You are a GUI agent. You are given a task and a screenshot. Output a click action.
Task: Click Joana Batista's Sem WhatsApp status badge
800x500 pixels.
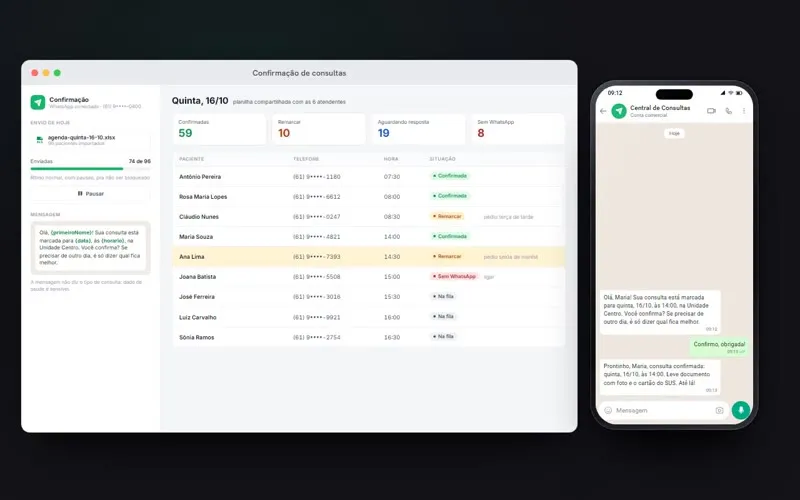click(454, 277)
